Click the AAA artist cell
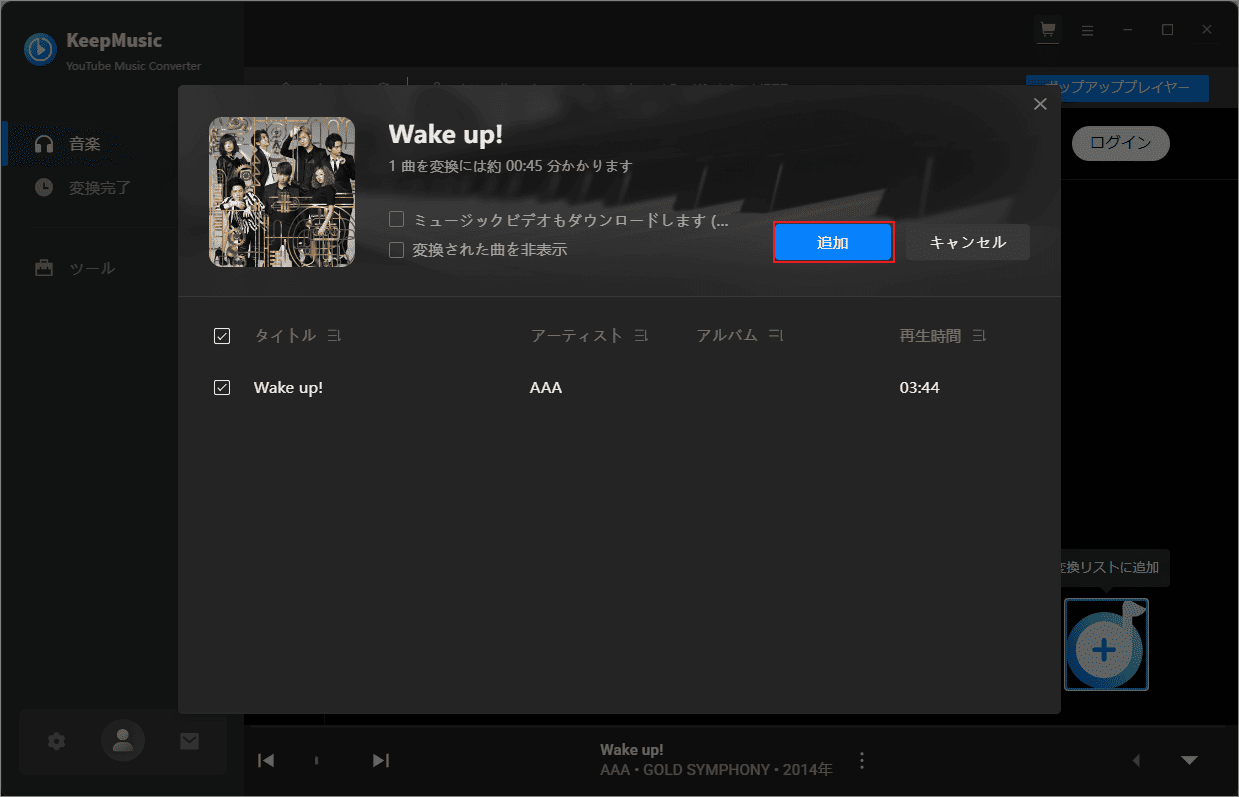 point(546,387)
